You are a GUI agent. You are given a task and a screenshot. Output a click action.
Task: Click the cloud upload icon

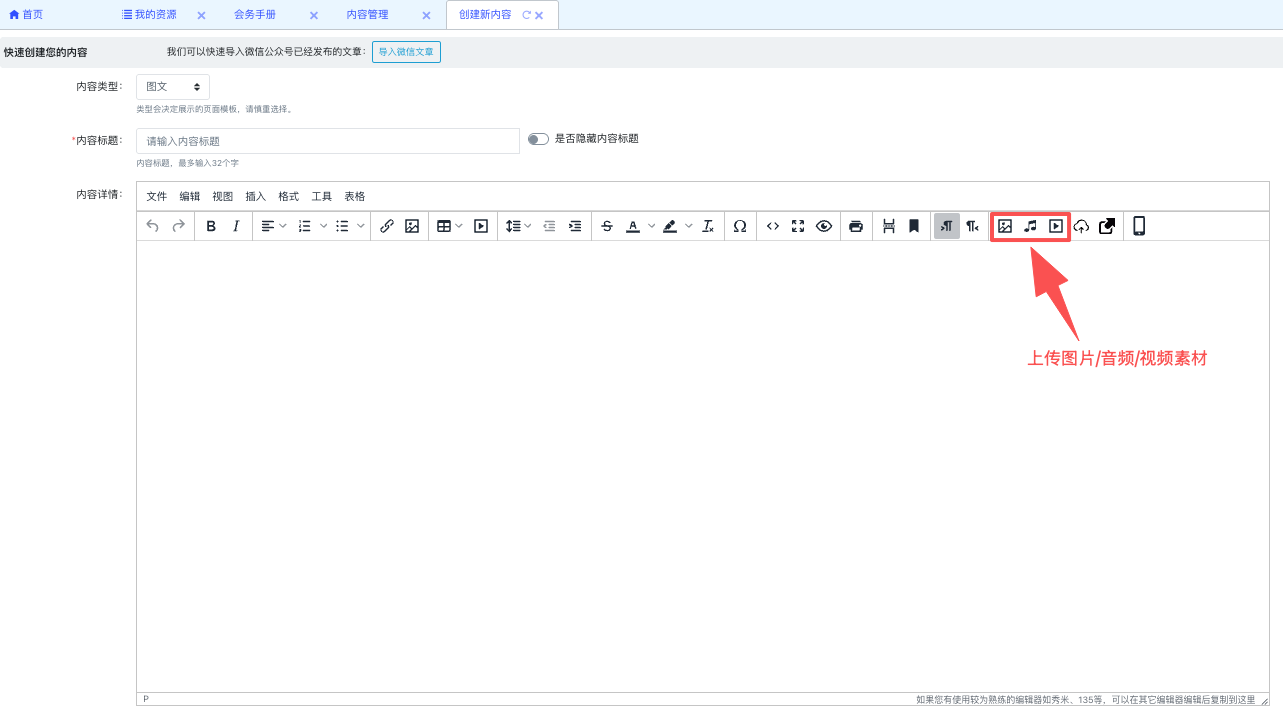(1081, 226)
